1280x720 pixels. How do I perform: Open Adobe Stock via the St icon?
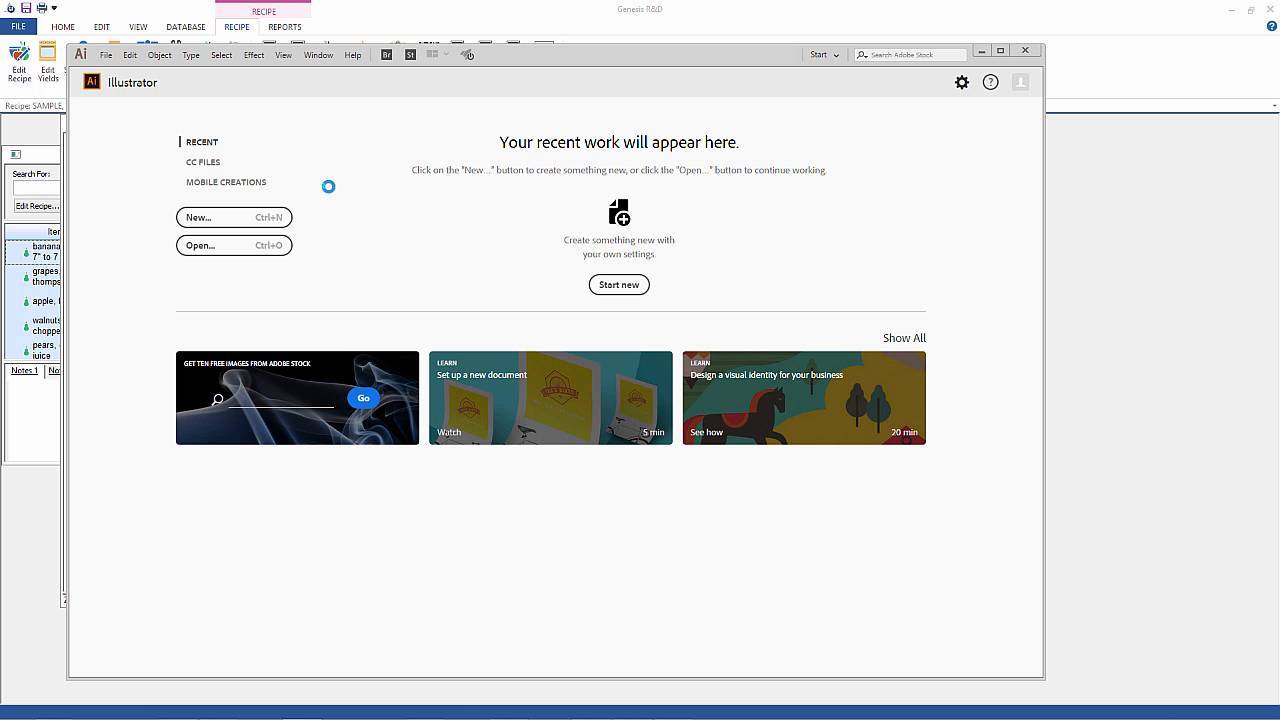pyautogui.click(x=410, y=55)
